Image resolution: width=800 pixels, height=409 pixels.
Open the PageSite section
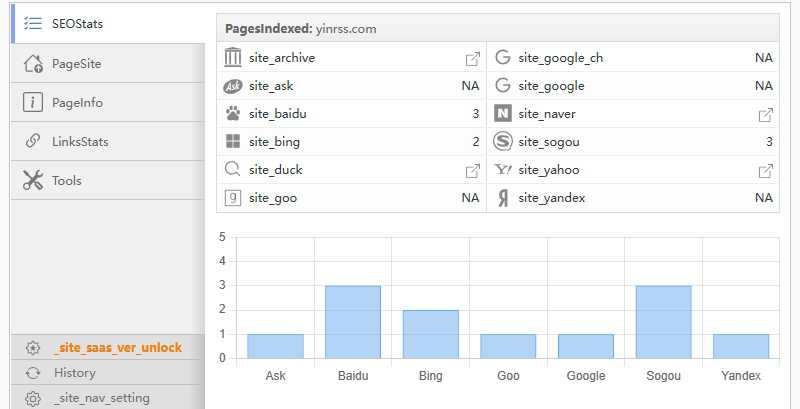pos(76,64)
